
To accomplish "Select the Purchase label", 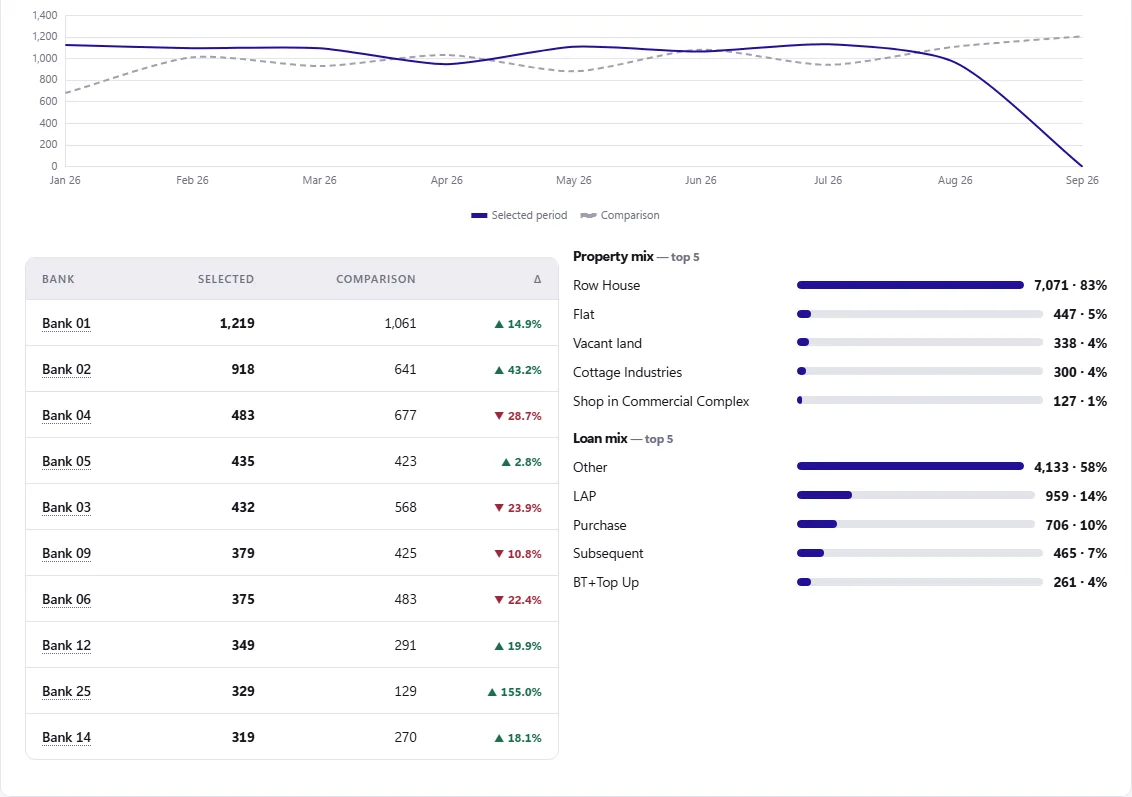I will [600, 525].
